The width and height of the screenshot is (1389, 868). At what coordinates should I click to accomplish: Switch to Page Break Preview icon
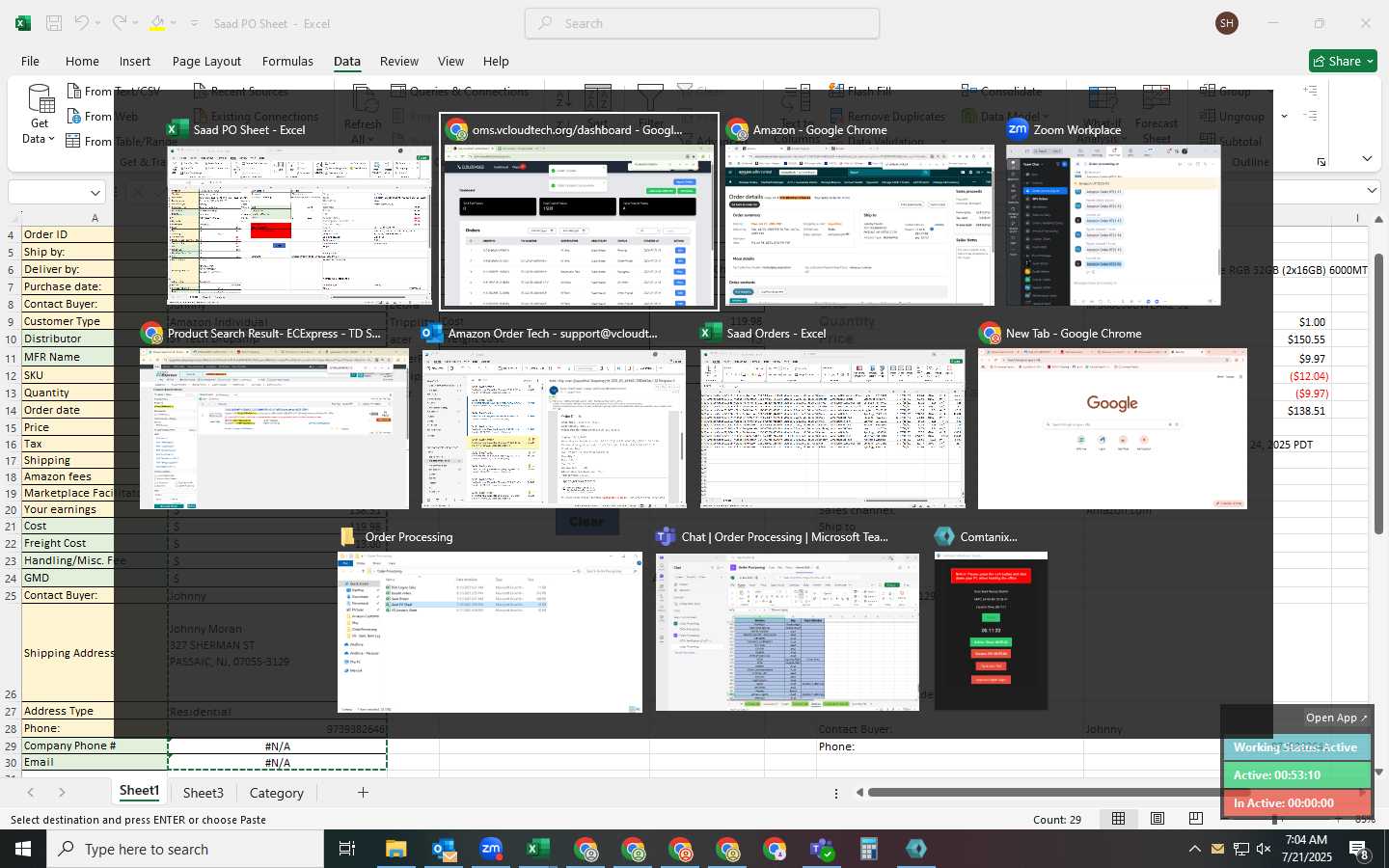[1195, 819]
